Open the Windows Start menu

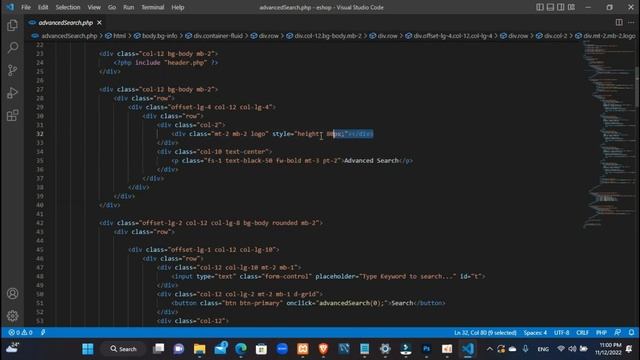88,349
